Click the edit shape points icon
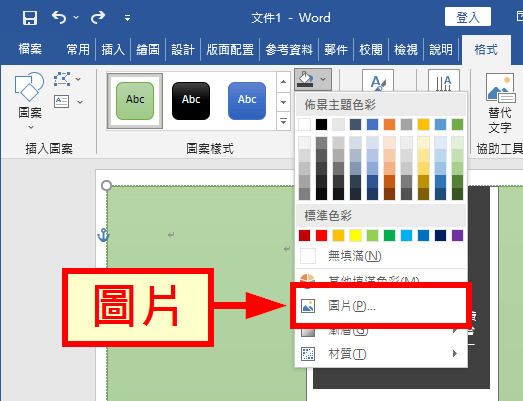This screenshot has height=401, width=523. [62, 79]
